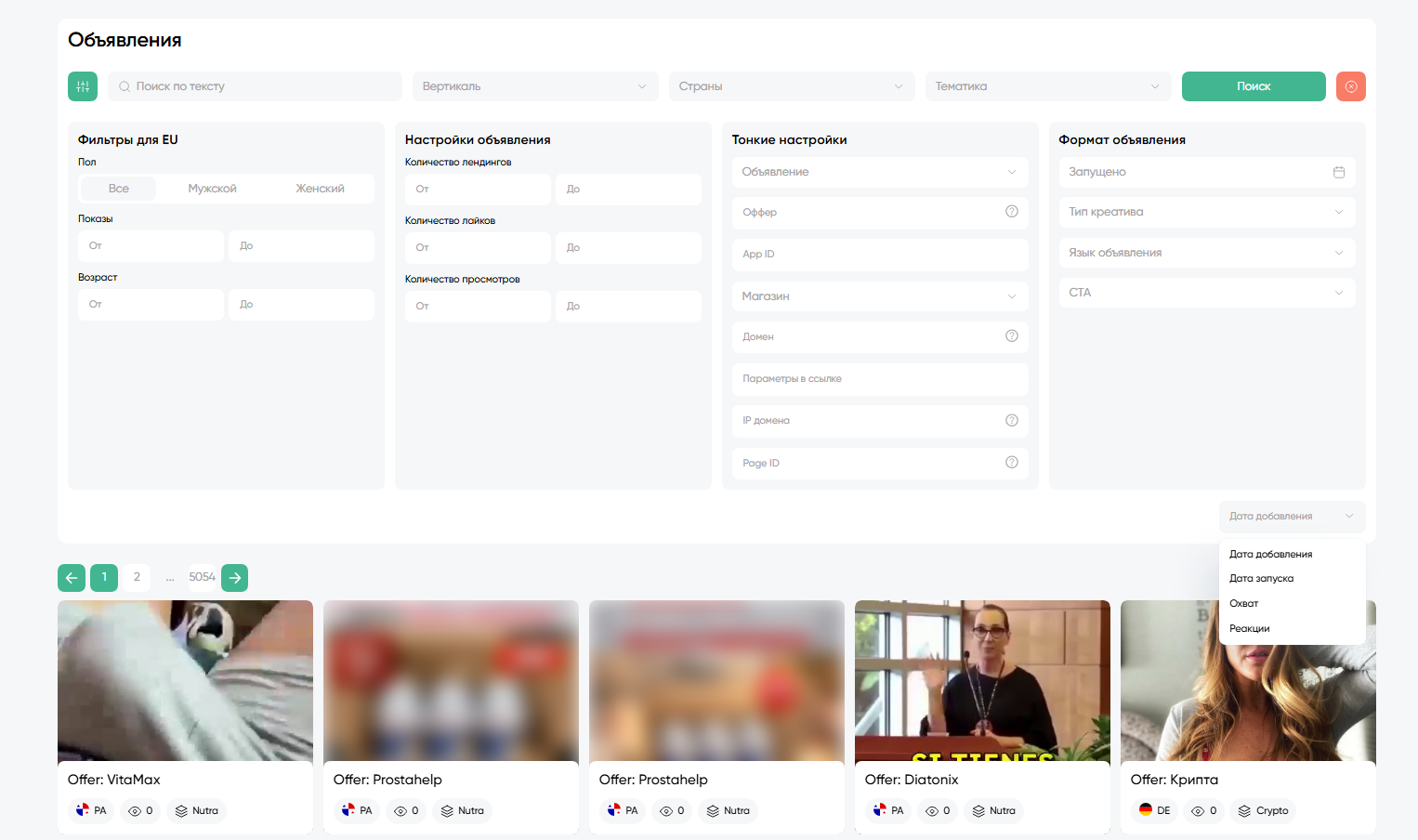Select the Женский gender filter
This screenshot has width=1418, height=840.
click(320, 188)
